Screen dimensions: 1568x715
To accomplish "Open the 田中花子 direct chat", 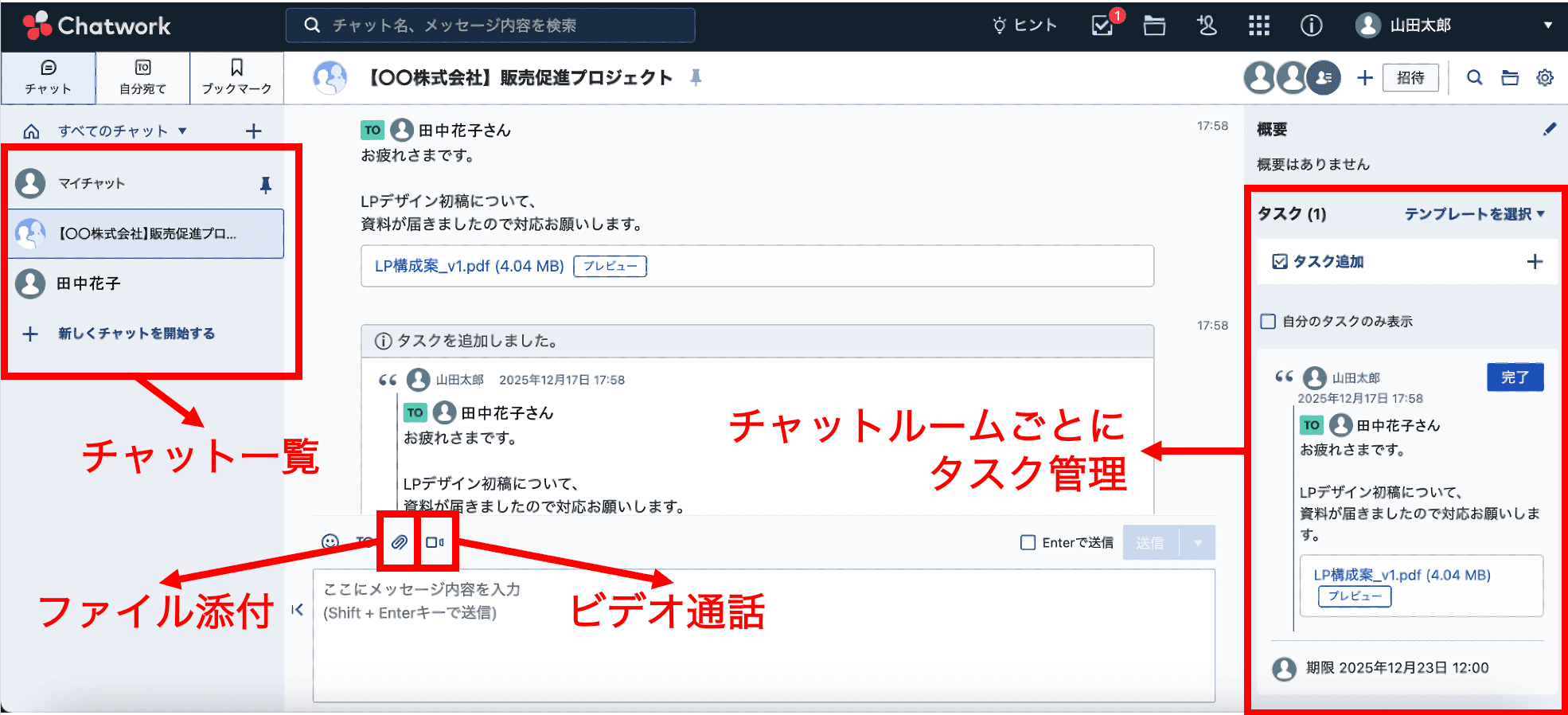I will tap(146, 283).
